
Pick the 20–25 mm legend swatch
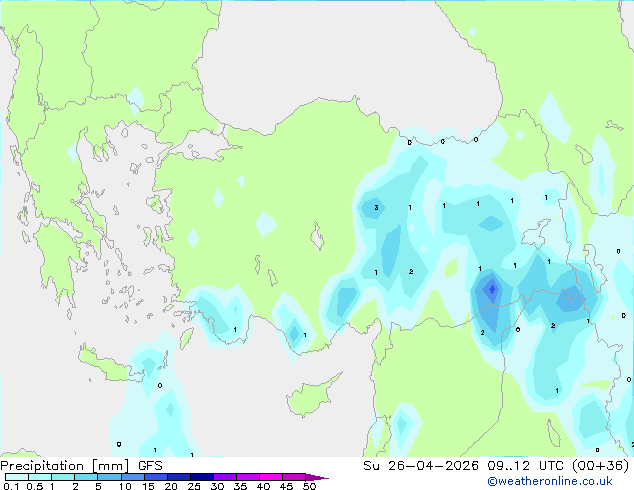tap(179, 477)
